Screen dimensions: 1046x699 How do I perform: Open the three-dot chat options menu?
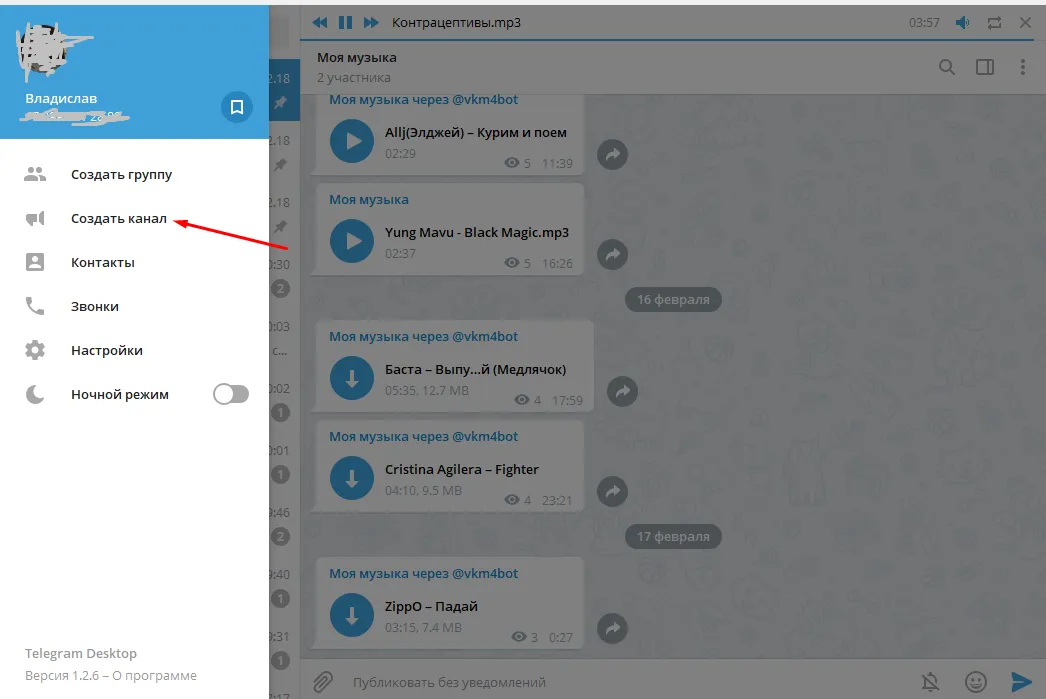[1023, 67]
